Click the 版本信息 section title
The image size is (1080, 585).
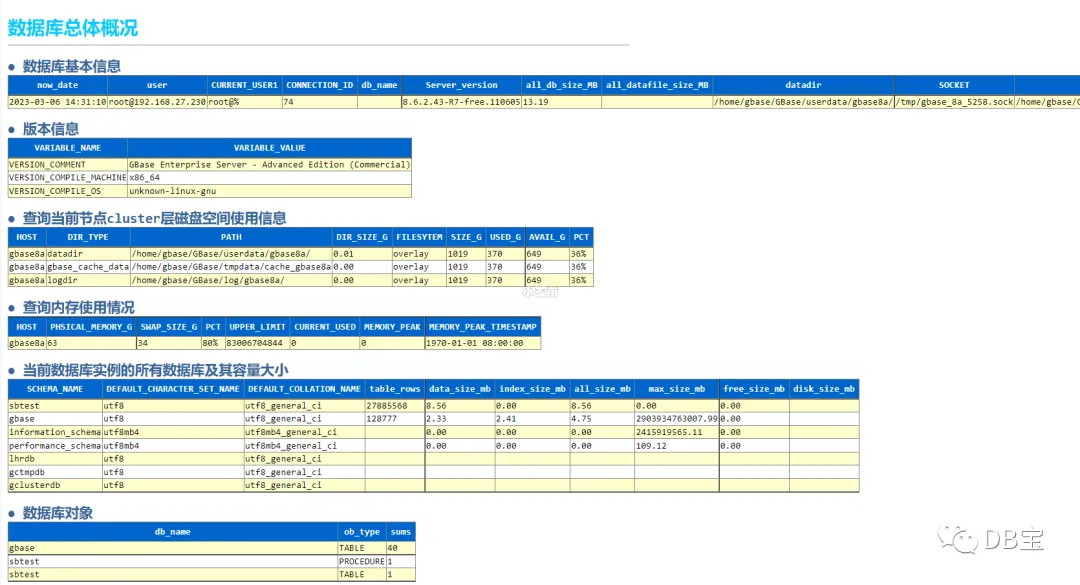pyautogui.click(x=51, y=129)
